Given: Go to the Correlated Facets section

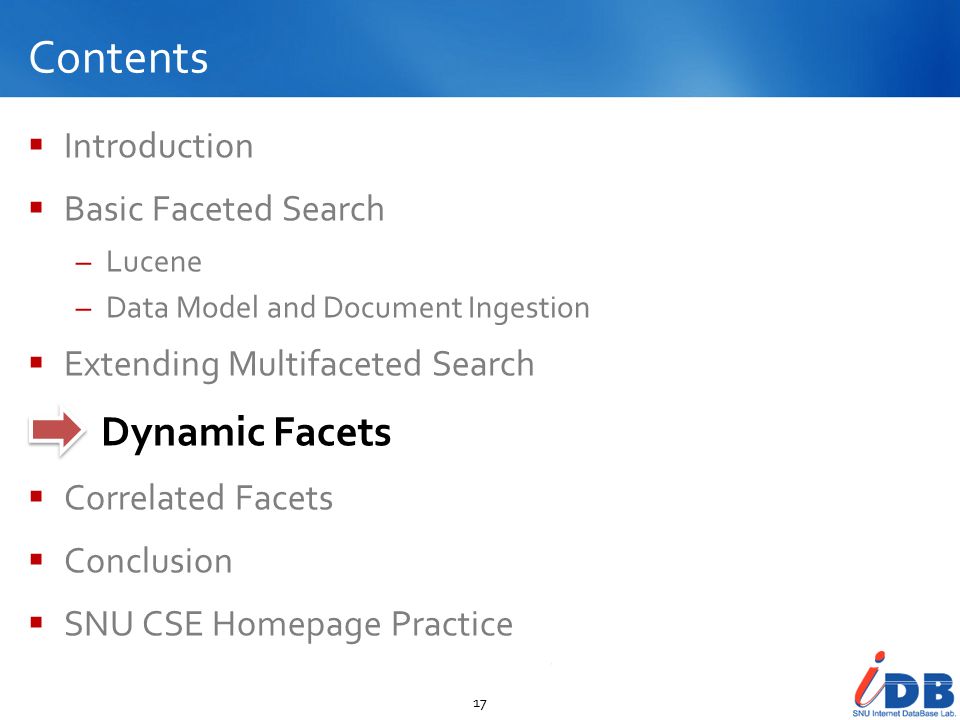Looking at the screenshot, I should pos(198,497).
